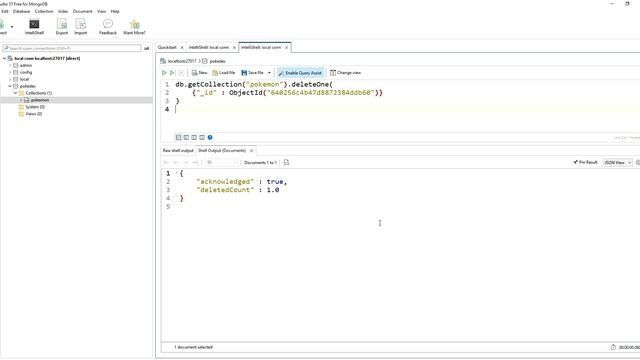Open the Document menu

tap(82, 11)
